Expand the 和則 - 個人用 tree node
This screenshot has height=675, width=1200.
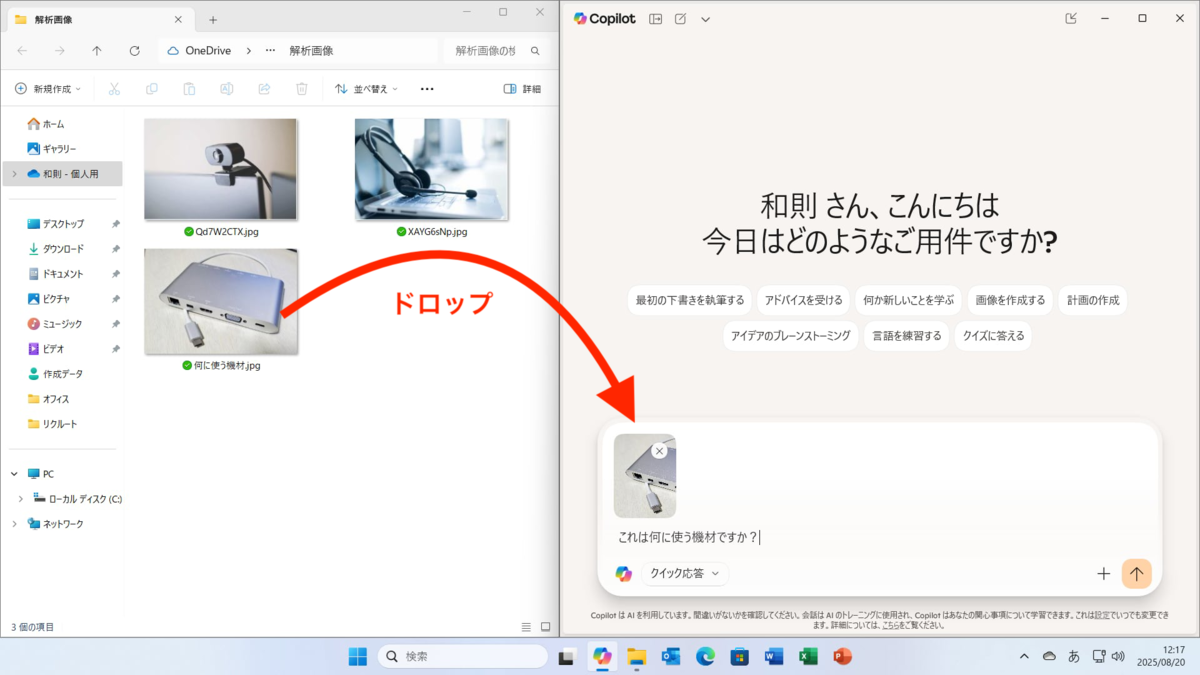(x=14, y=174)
